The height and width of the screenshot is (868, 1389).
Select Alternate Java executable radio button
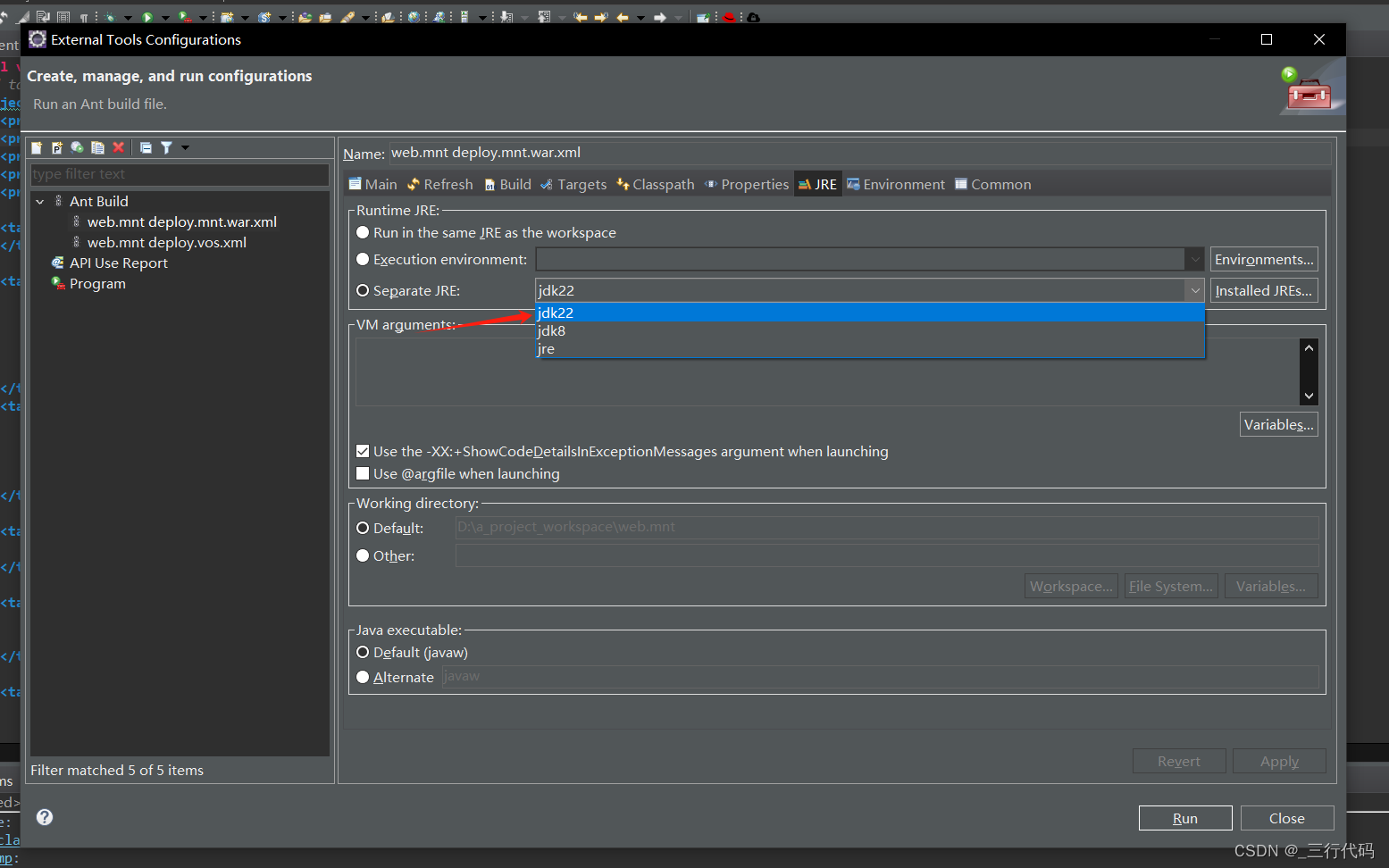pyautogui.click(x=363, y=677)
